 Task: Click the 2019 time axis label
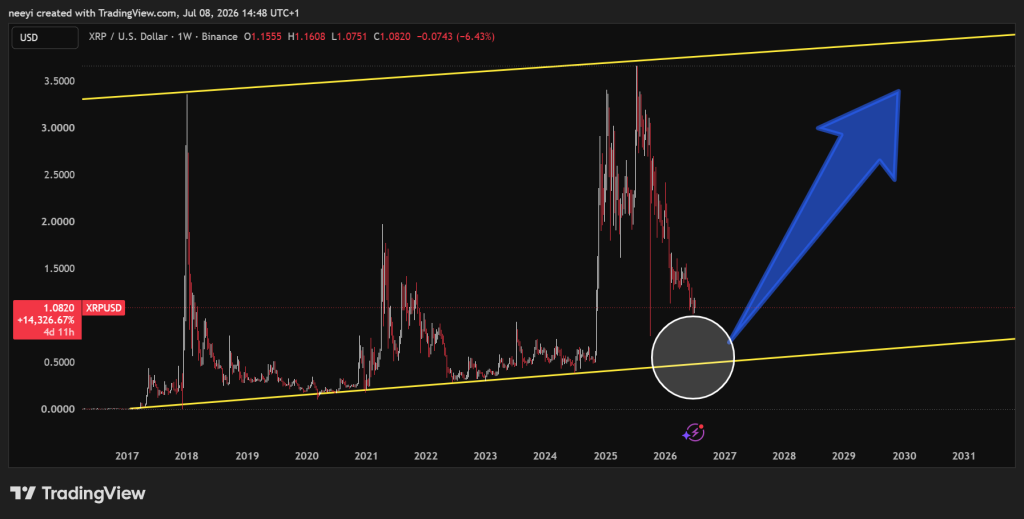pos(247,456)
